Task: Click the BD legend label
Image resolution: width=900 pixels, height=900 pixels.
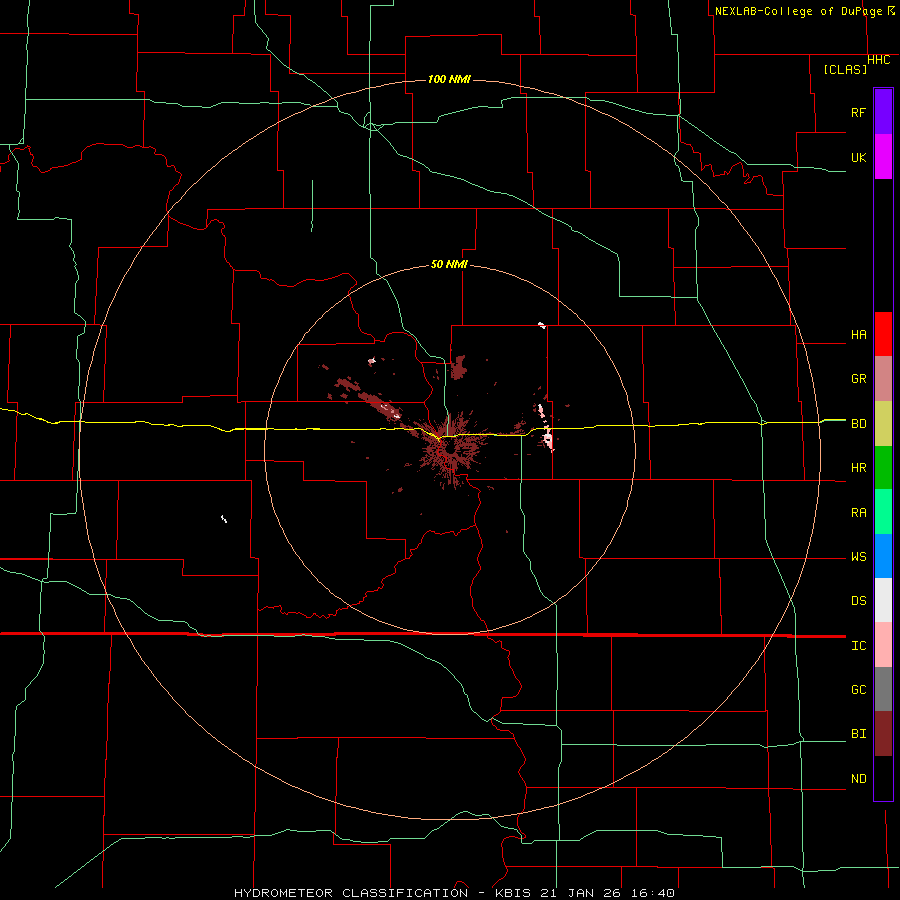Action: (858, 424)
